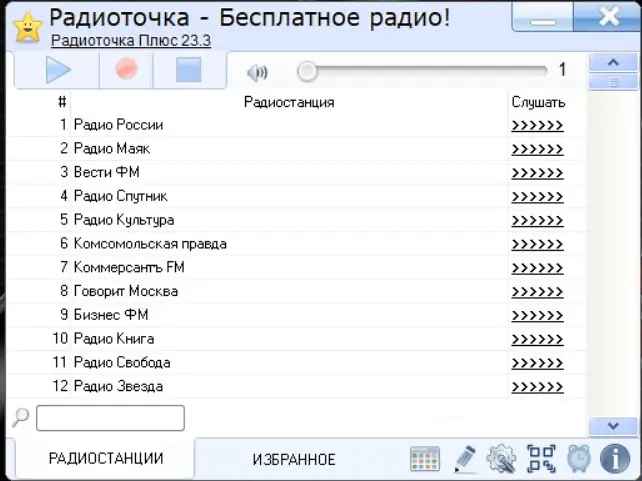Listen to Радио Свобода via its >>>>>> link
The image size is (642, 481).
point(537,363)
